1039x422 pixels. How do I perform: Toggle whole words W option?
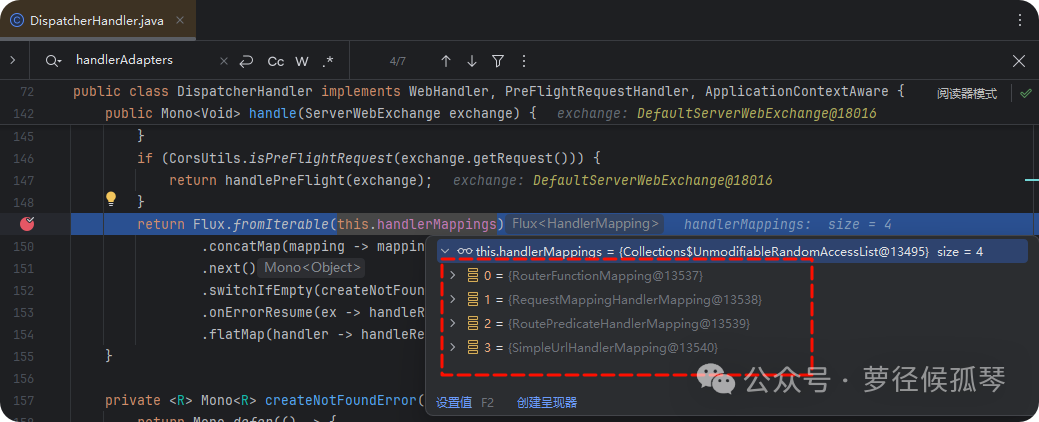(x=302, y=62)
